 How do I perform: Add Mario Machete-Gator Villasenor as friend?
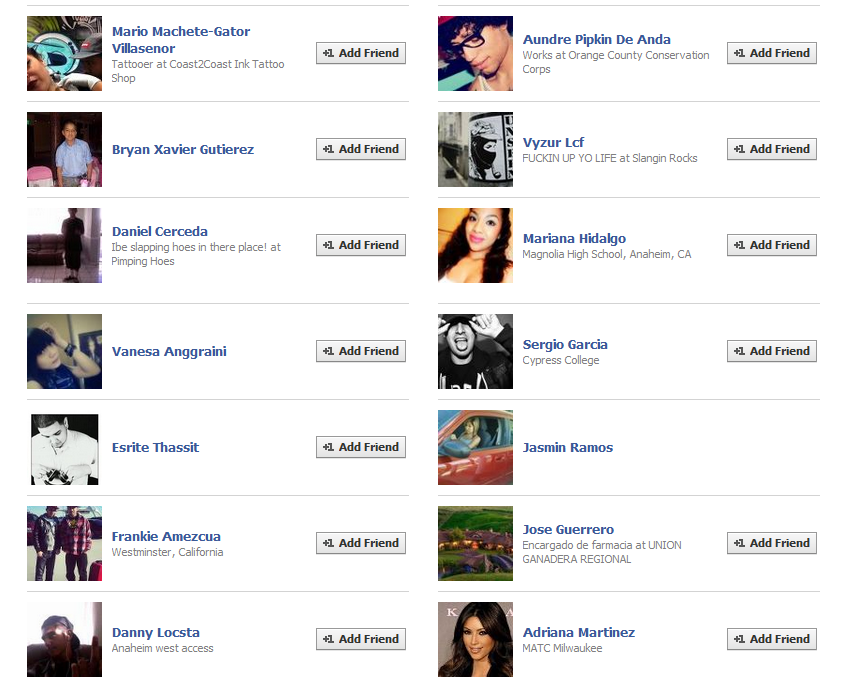(361, 53)
